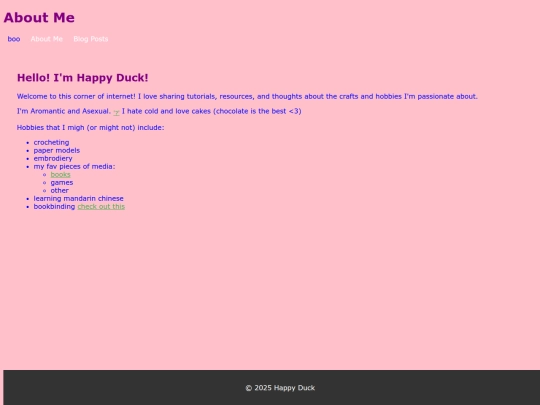The image size is (540, 405).
Task: Click the "other" sub-list item
Action: [x=60, y=190]
